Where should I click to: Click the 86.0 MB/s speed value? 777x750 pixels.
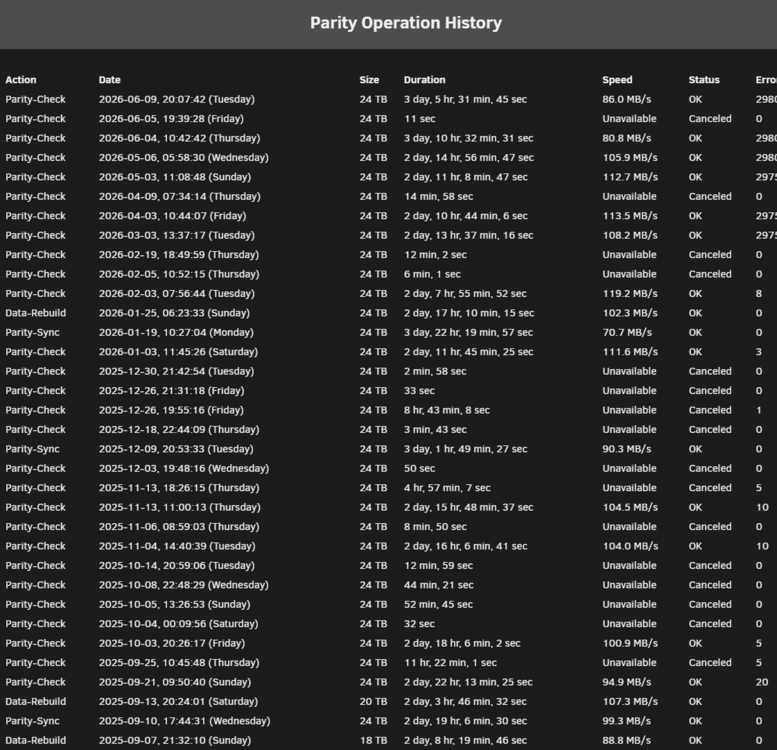point(627,100)
